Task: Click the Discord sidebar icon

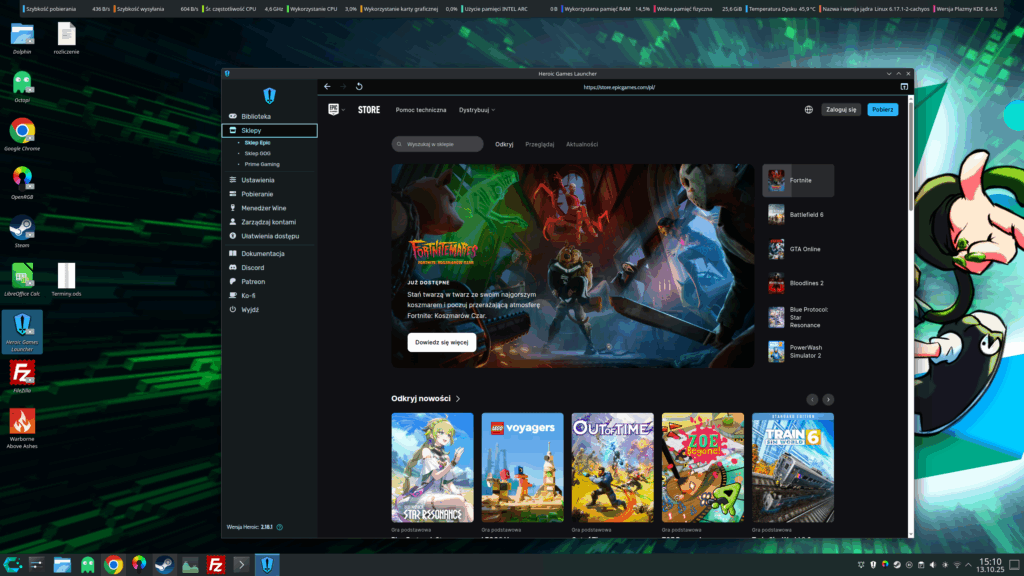Action: tap(233, 268)
